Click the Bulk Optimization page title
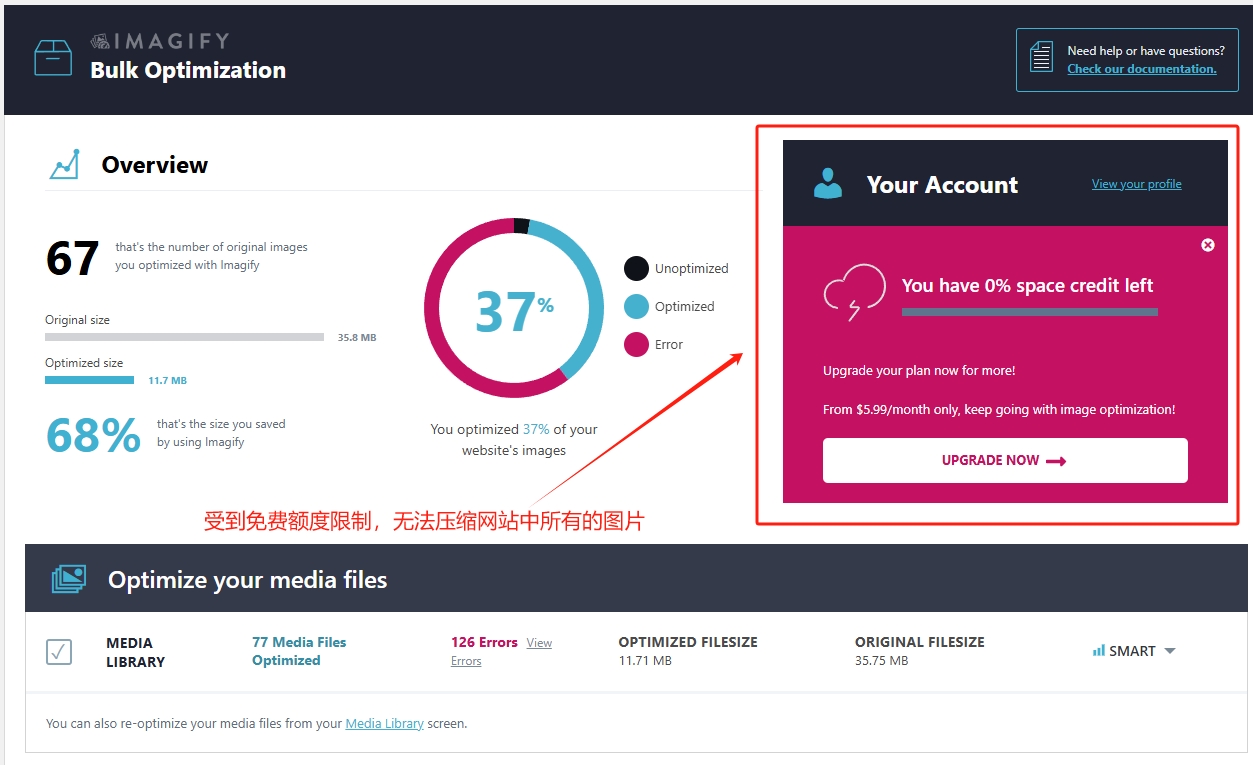The height and width of the screenshot is (765, 1253). (x=188, y=70)
